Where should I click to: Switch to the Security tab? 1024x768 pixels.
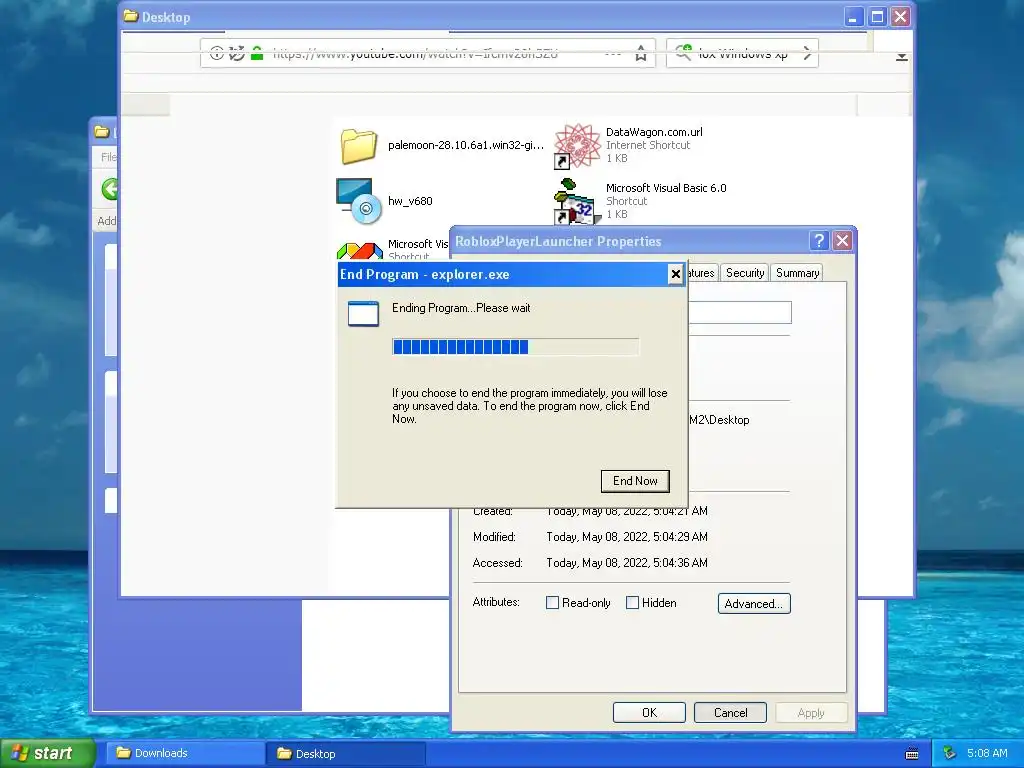coord(744,273)
